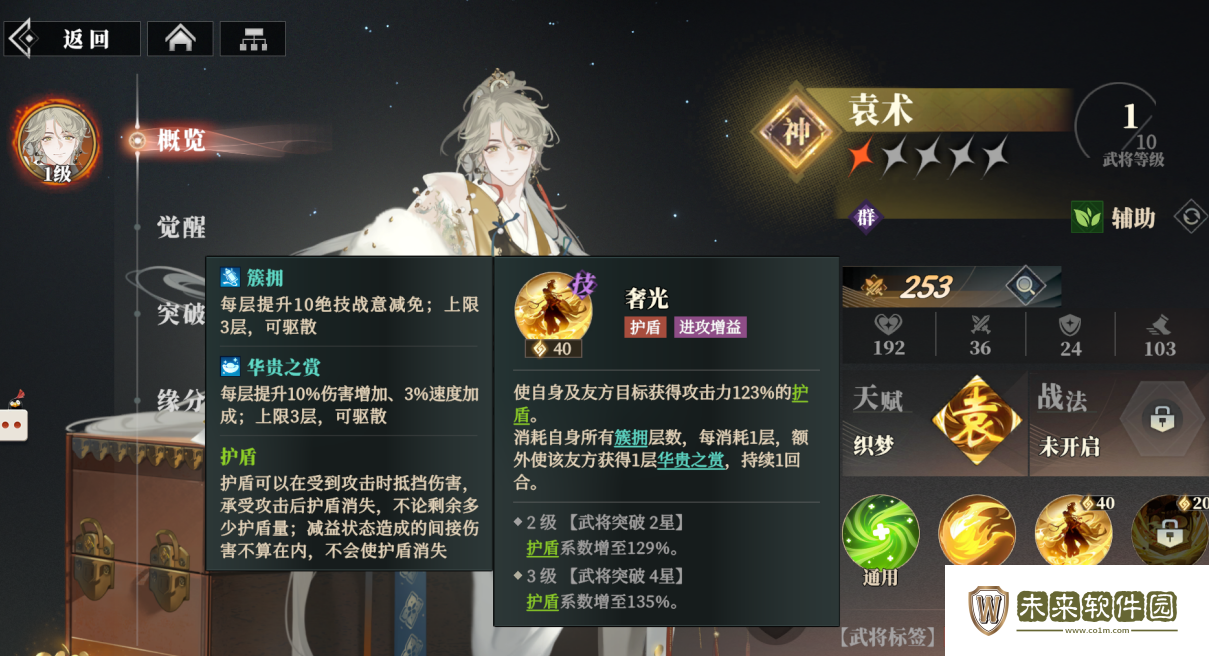Toggle the role swap arrows beside 辅助

tap(1190, 216)
